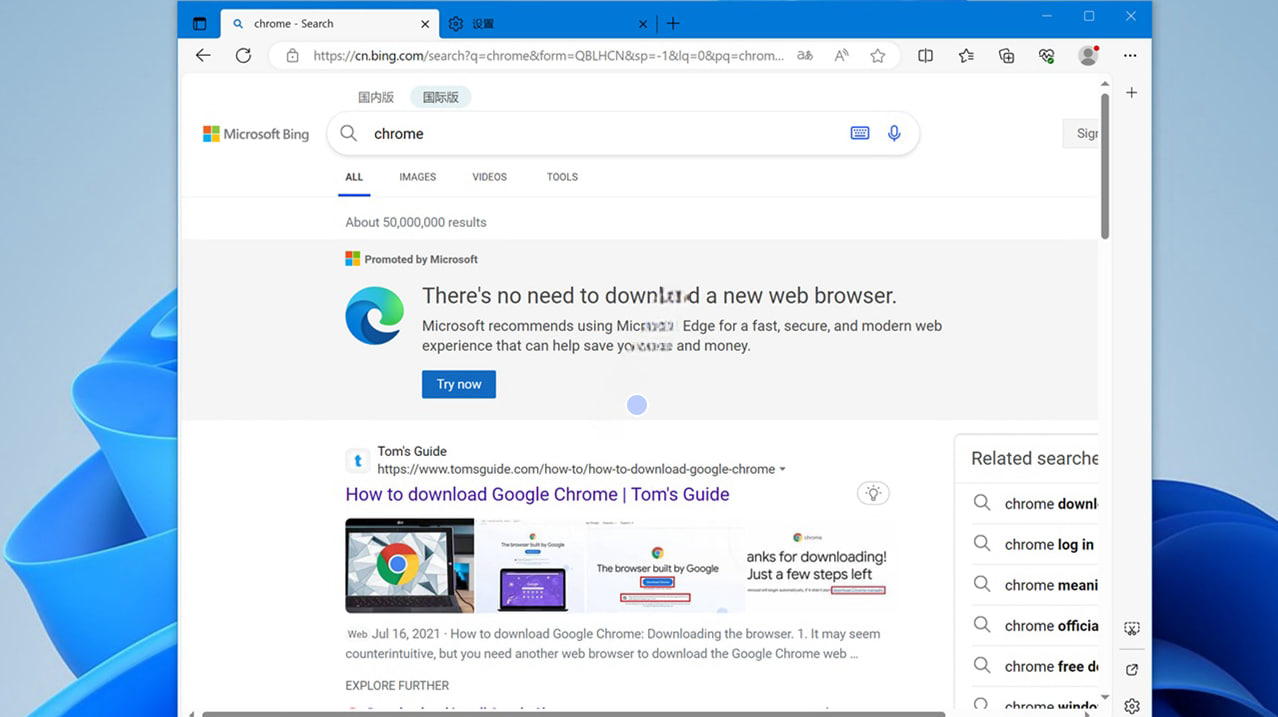This screenshot has width=1278, height=717.
Task: Open the browser profile avatar
Action: click(1088, 56)
